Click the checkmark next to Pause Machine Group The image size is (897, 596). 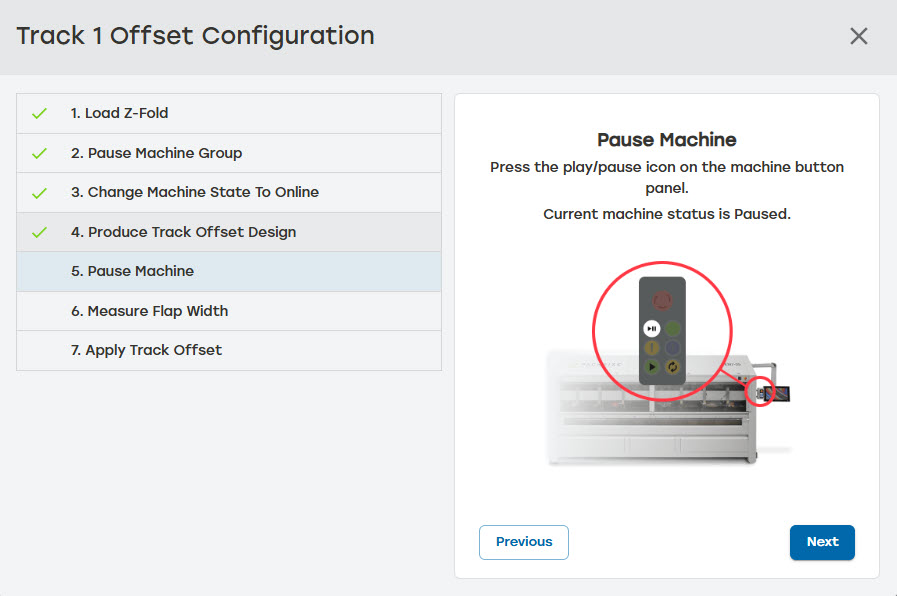39,153
